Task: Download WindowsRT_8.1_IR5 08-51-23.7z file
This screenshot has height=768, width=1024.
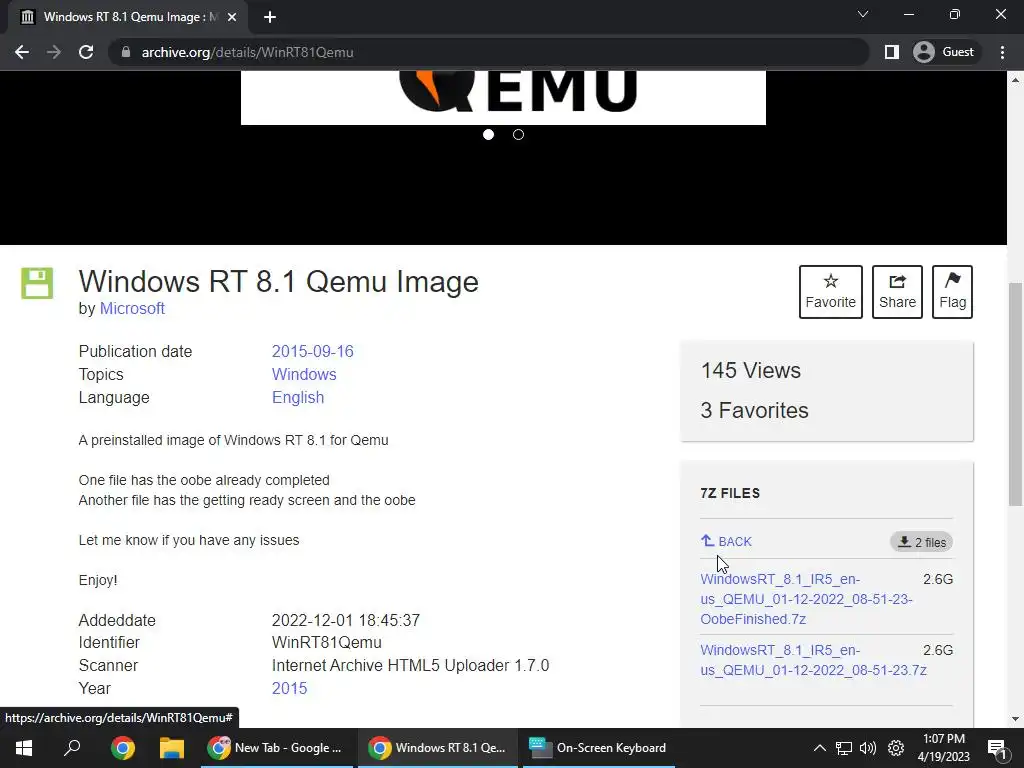Action: pos(814,660)
